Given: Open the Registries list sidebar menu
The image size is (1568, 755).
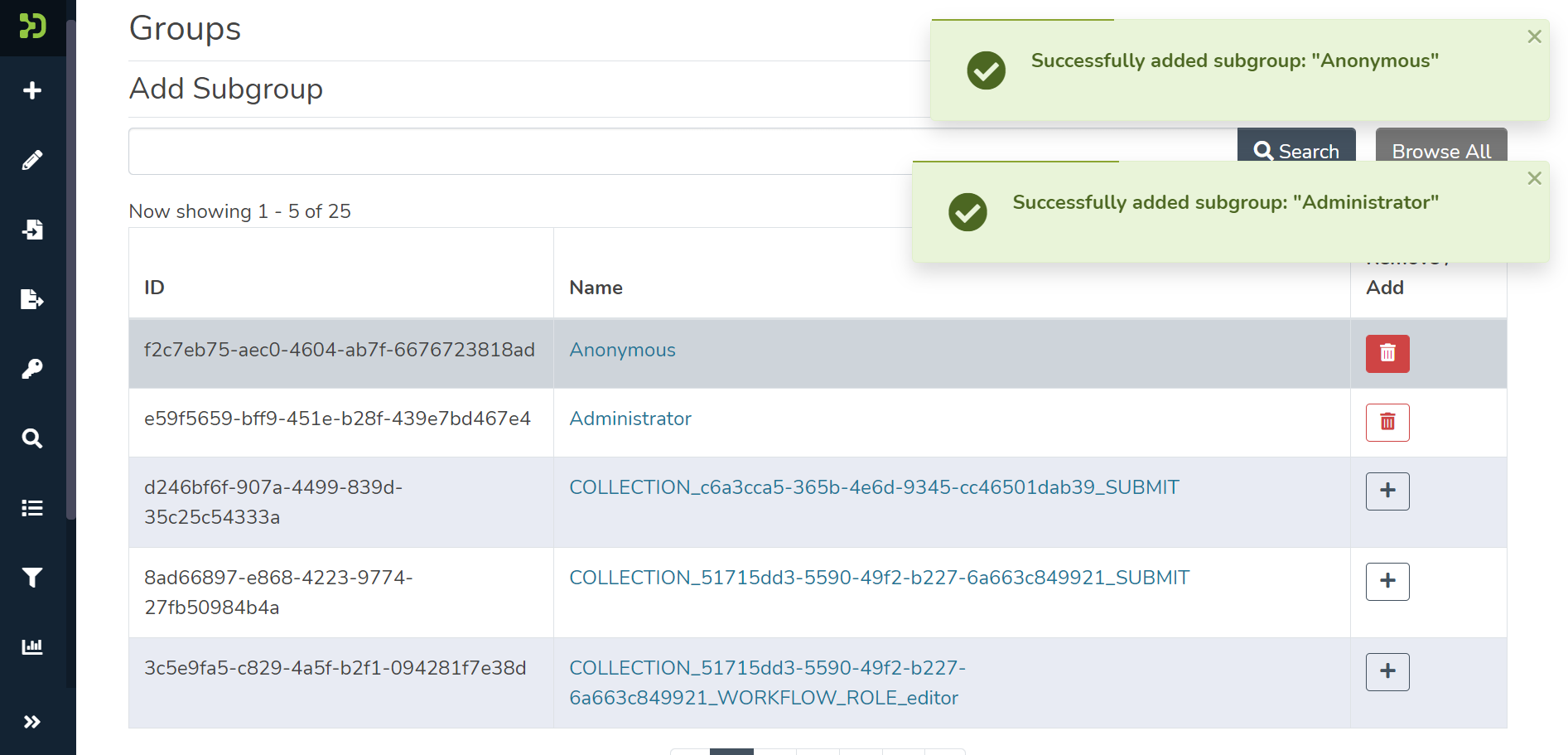Looking at the screenshot, I should click(32, 508).
